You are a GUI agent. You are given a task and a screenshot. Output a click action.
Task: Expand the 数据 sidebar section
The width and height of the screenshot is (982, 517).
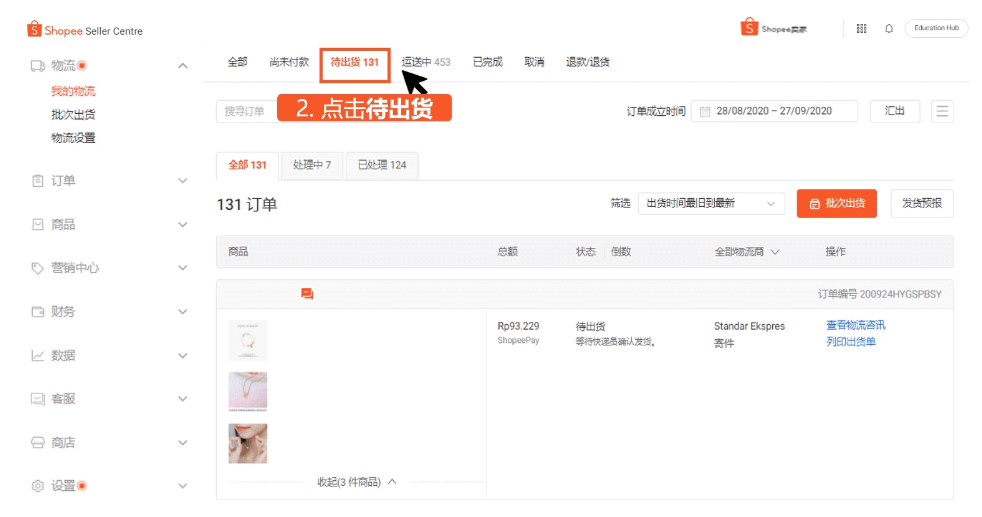[x=183, y=356]
